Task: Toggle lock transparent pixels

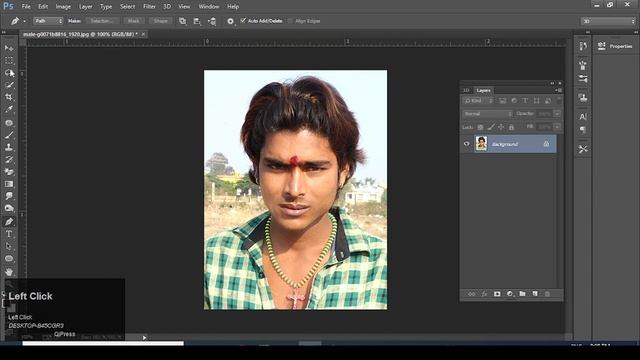Action: click(x=480, y=127)
